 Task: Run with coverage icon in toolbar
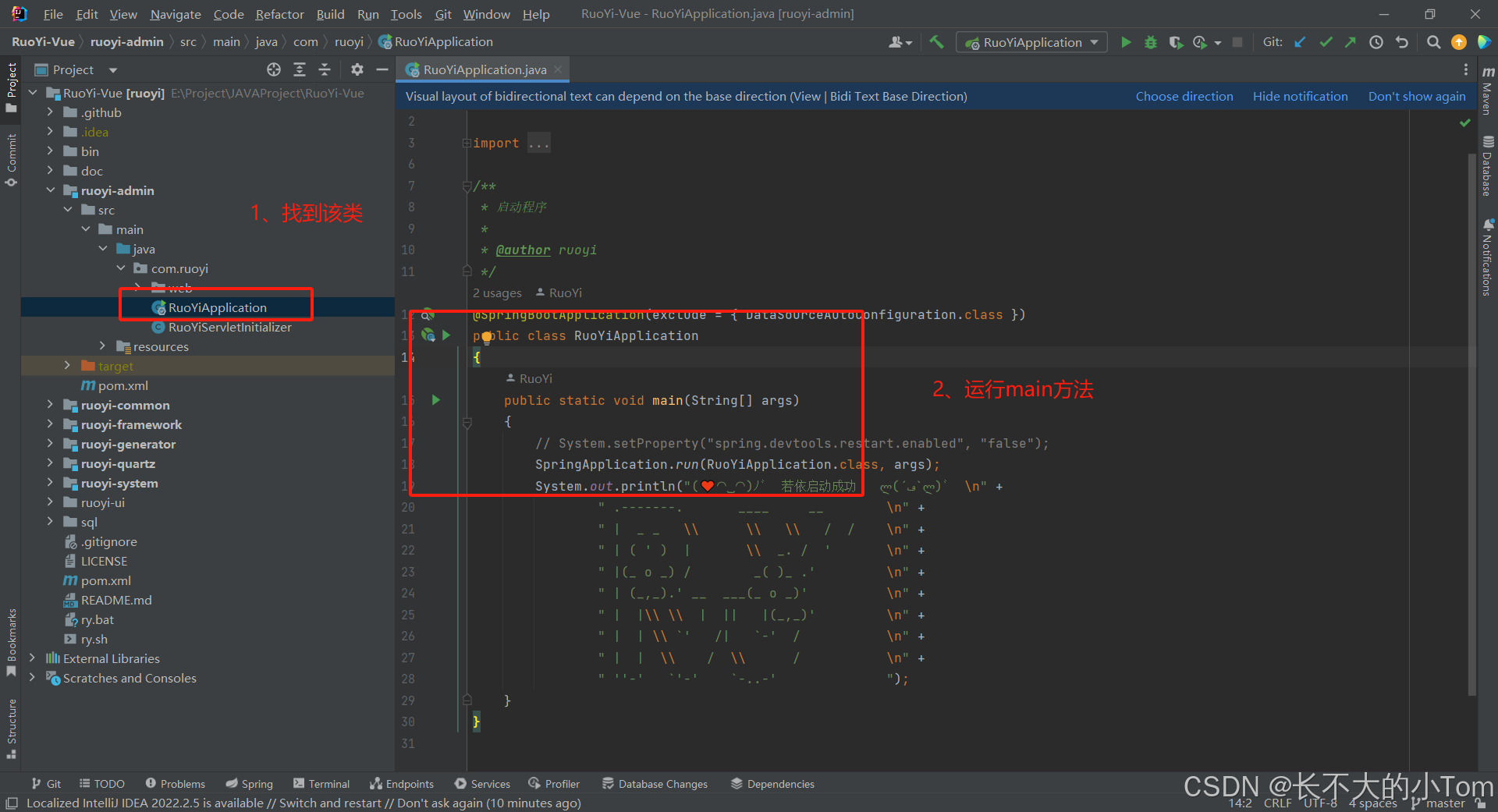(x=1175, y=42)
